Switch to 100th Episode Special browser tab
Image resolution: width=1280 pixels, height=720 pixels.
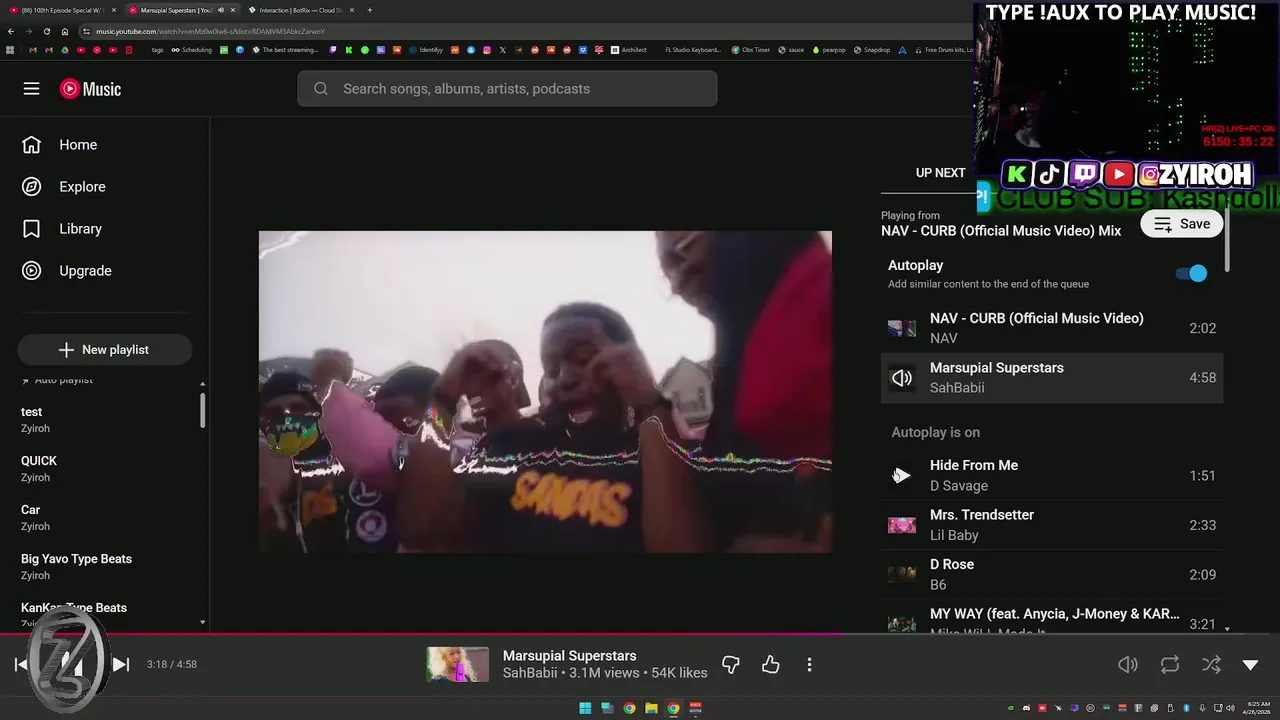tap(62, 10)
